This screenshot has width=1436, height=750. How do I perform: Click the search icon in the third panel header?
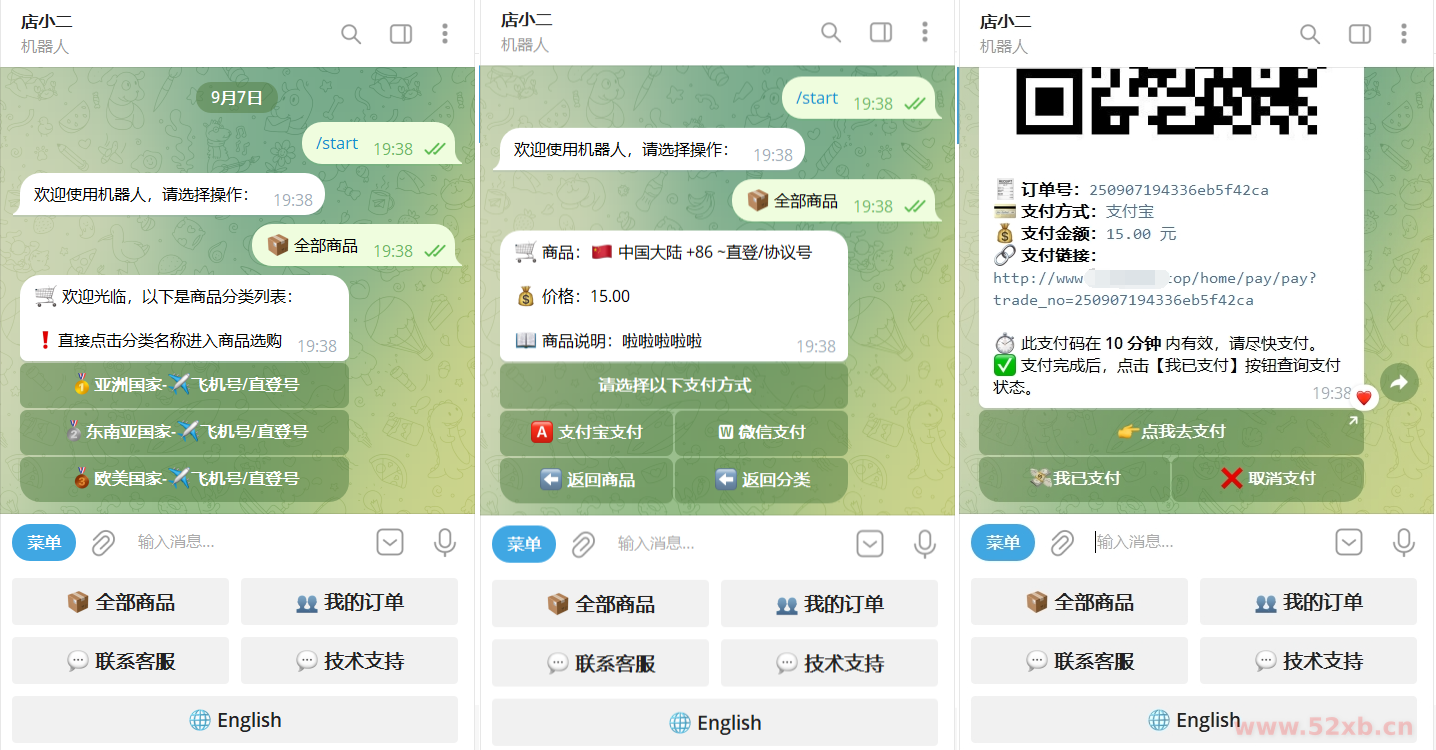coord(1310,33)
